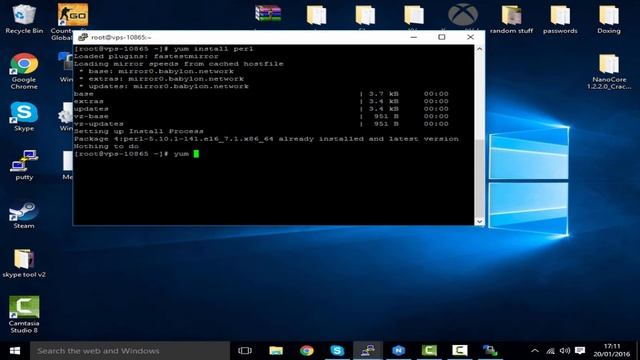Open the Doxing folder
Image resolution: width=640 pixels, height=360 pixels.
[609, 19]
